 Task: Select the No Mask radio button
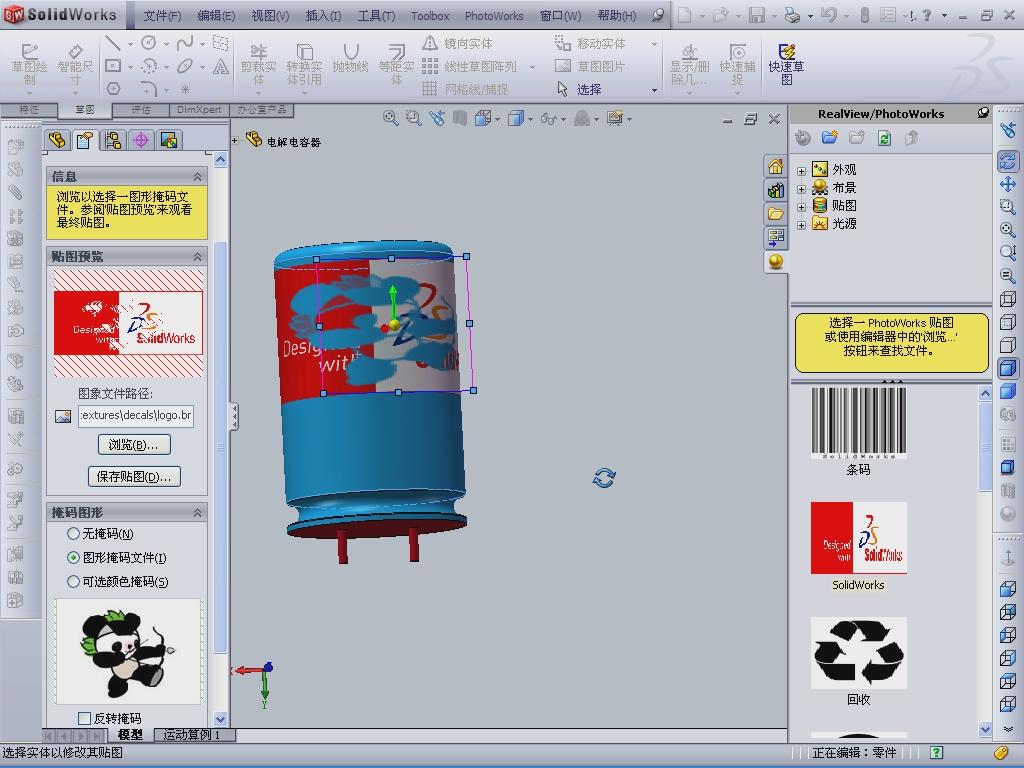tap(73, 534)
